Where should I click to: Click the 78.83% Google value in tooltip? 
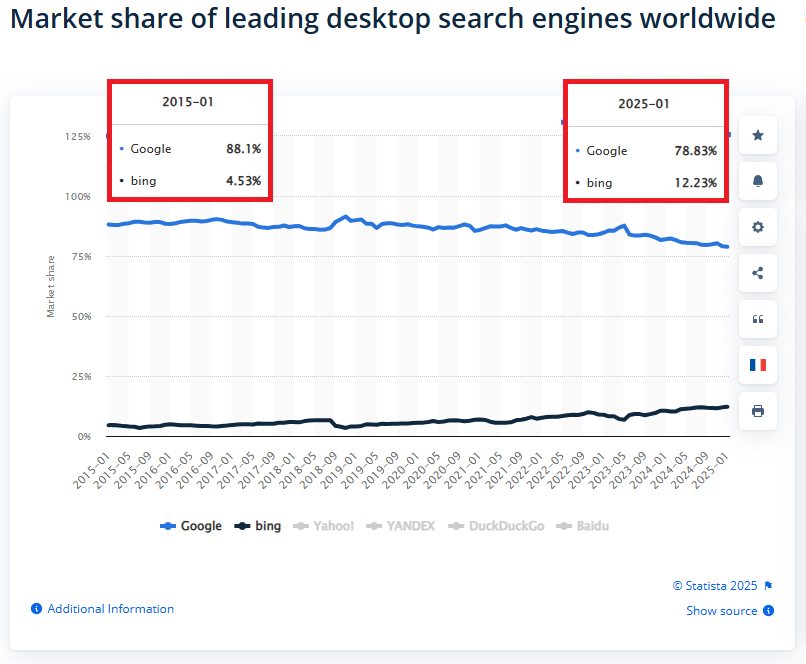pos(695,151)
